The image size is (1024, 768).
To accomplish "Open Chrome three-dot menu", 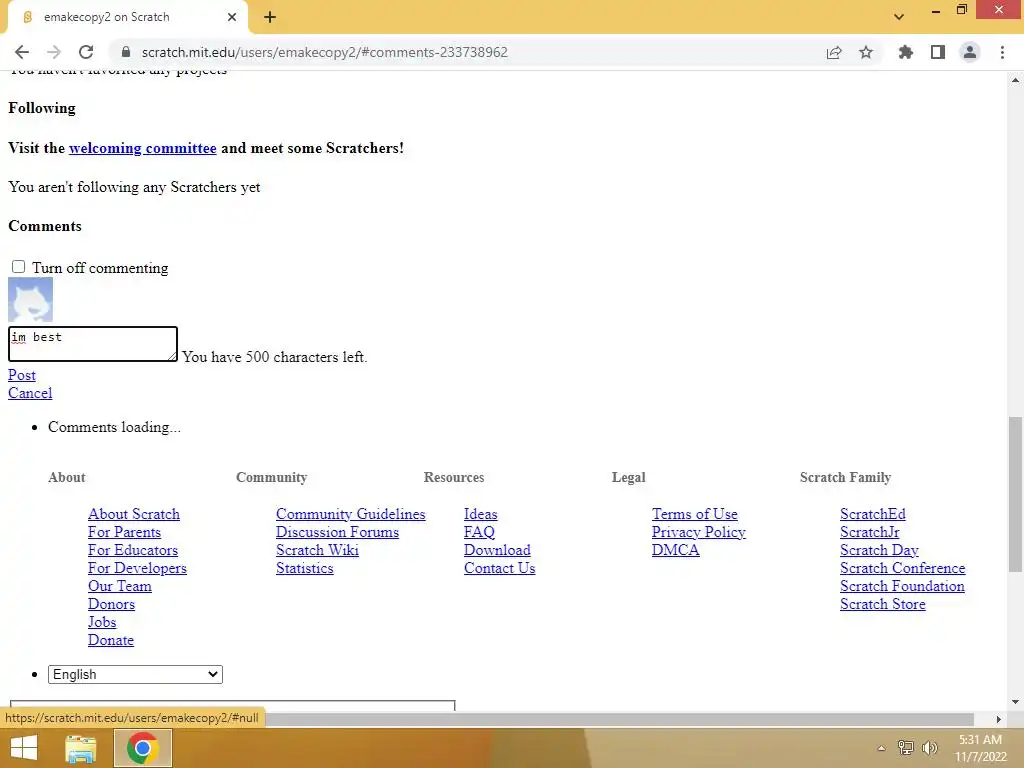I will coord(1002,52).
